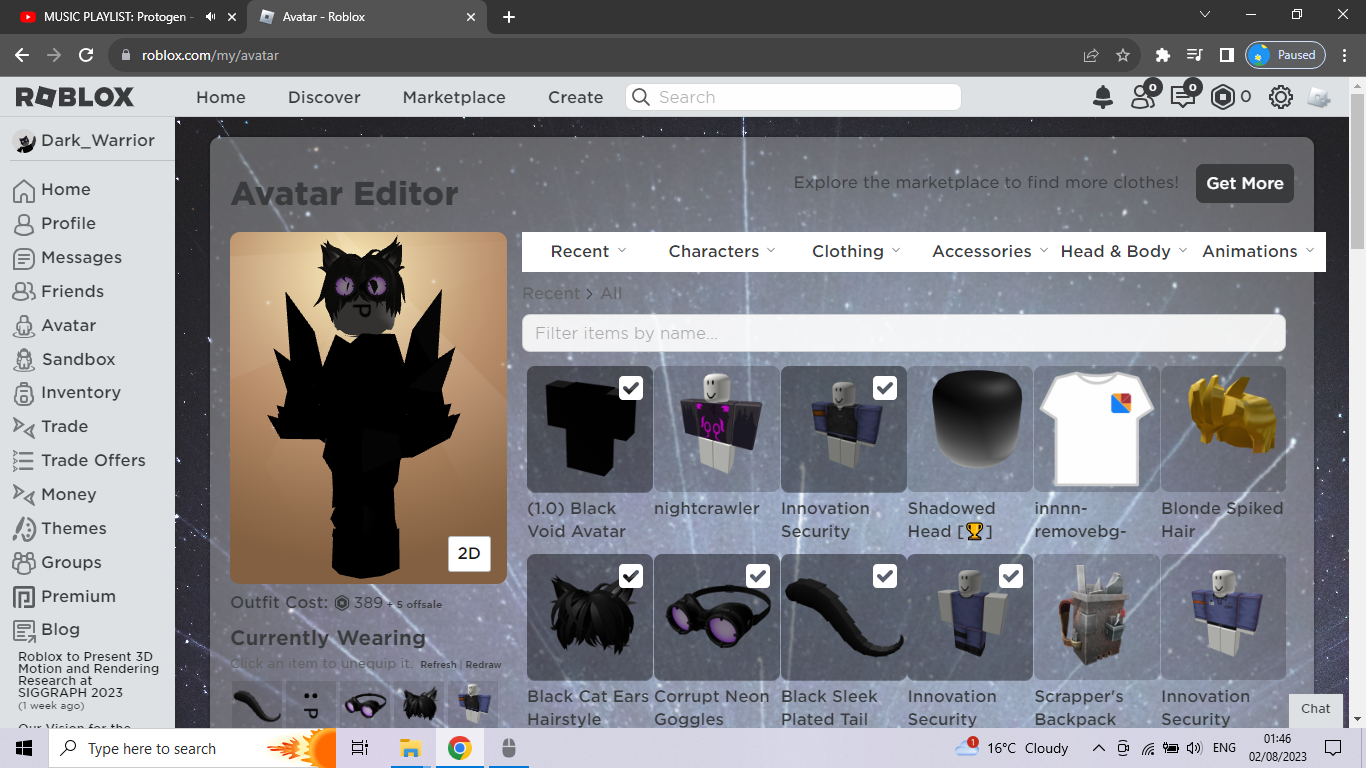Bookmark this page with the star icon
The height and width of the screenshot is (768, 1366).
(x=1123, y=55)
